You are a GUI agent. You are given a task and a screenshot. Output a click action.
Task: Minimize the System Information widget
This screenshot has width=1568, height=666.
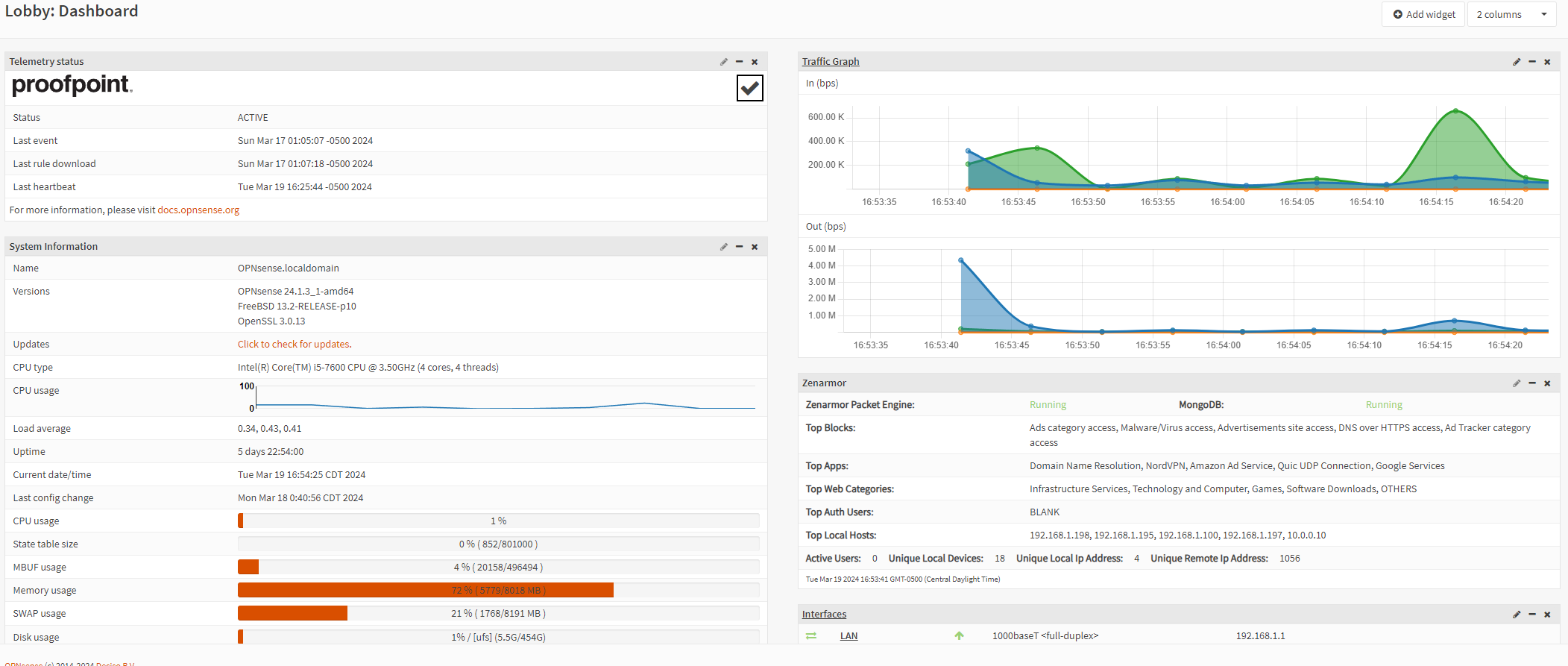point(739,247)
